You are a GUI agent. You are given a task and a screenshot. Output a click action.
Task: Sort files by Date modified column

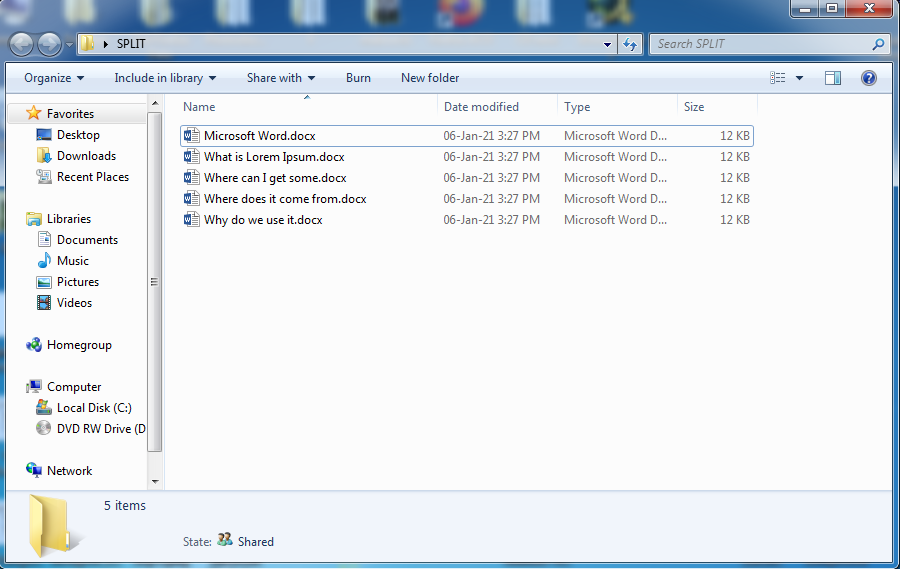(x=481, y=107)
